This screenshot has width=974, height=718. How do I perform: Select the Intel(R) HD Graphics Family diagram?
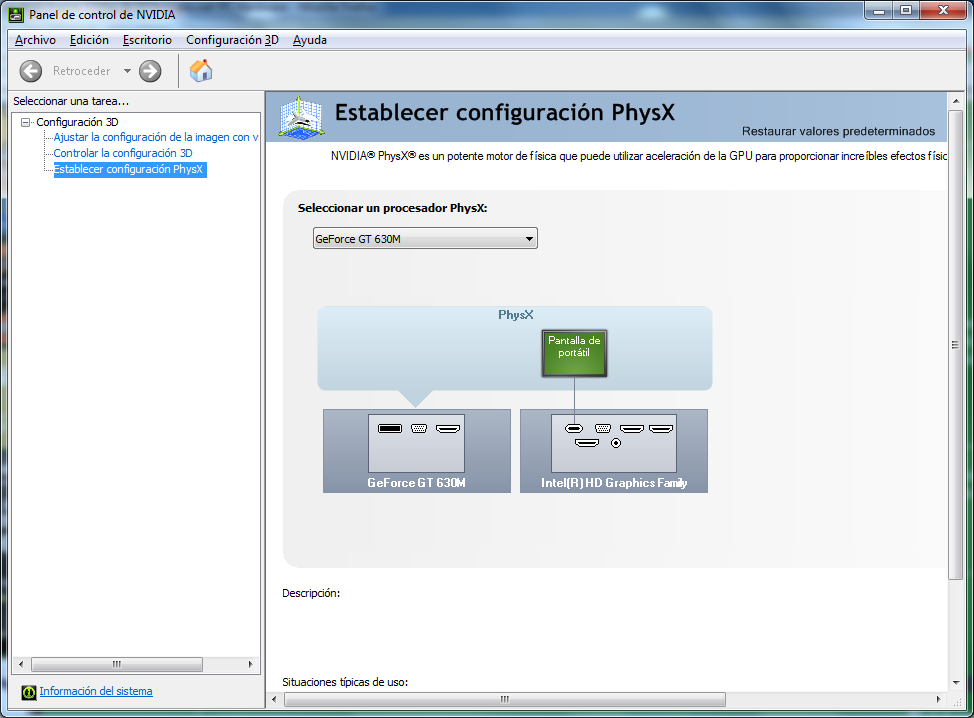point(614,451)
